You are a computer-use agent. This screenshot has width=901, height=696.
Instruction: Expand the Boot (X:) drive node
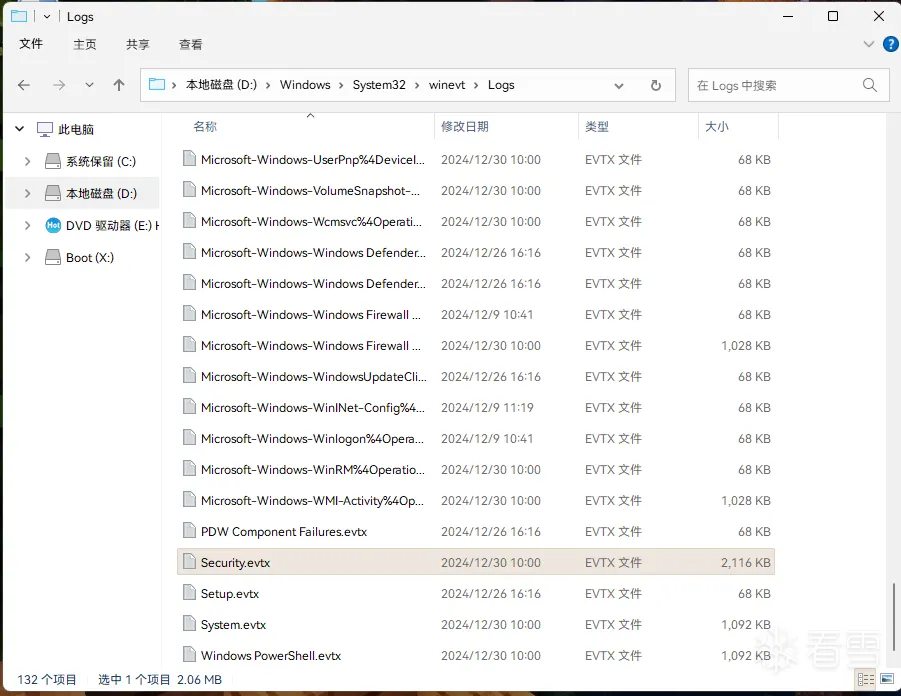point(27,257)
